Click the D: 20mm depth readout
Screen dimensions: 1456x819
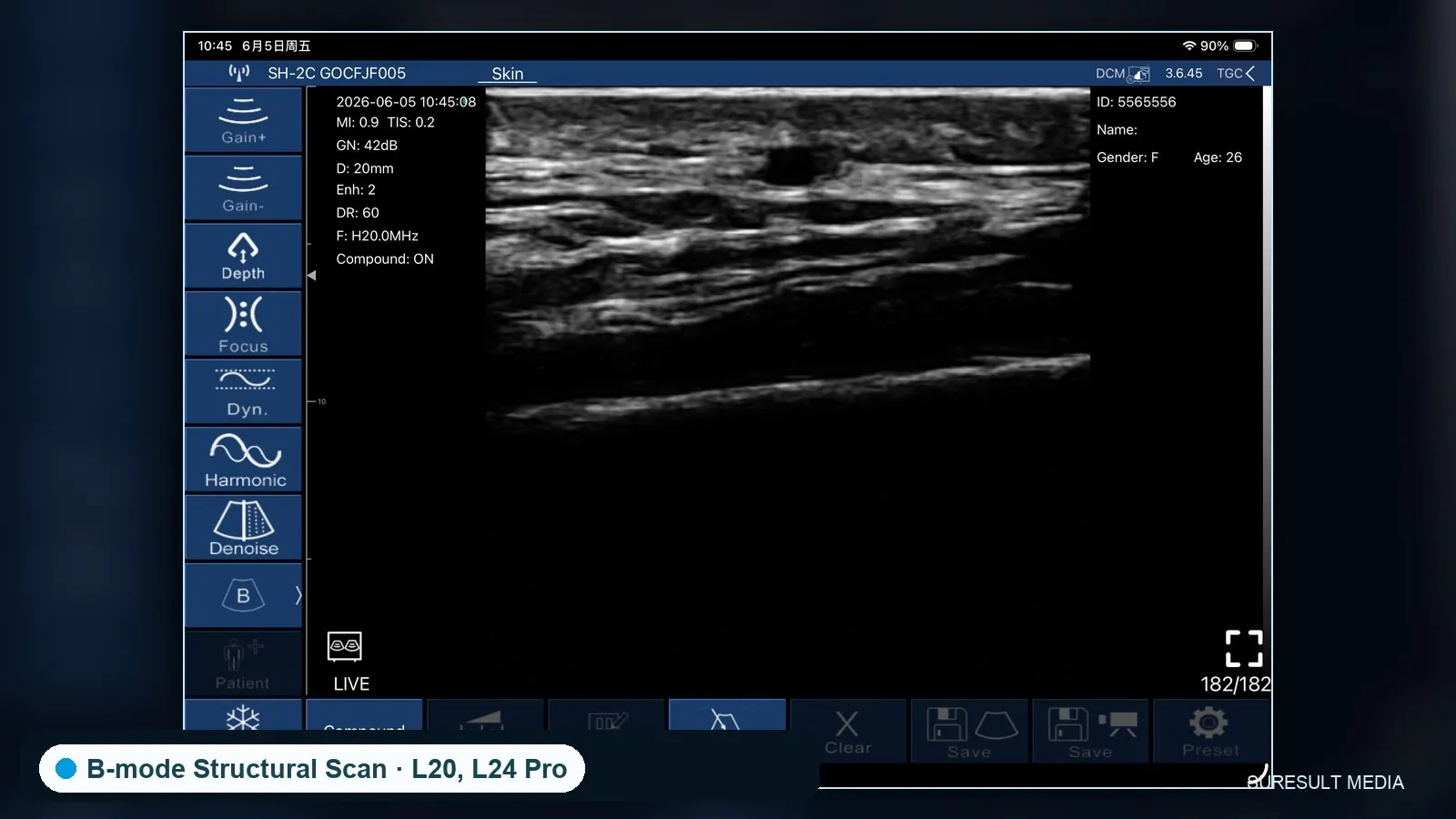point(365,168)
